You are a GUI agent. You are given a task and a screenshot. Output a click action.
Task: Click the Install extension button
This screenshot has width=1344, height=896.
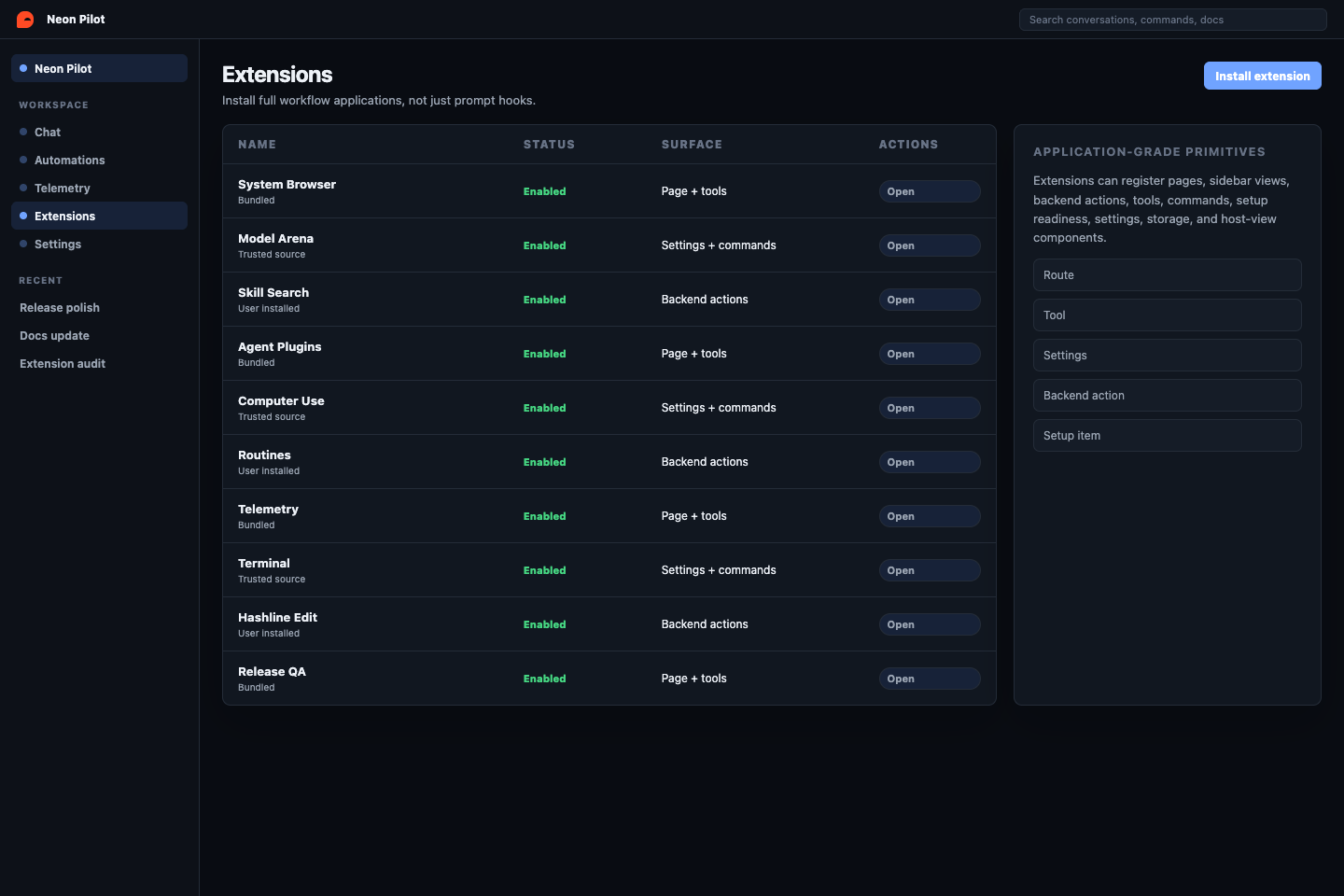[x=1262, y=76]
